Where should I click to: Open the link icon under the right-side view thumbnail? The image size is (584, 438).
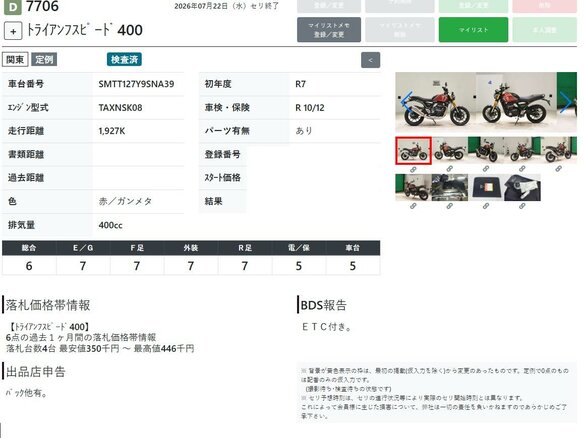tap(450, 169)
